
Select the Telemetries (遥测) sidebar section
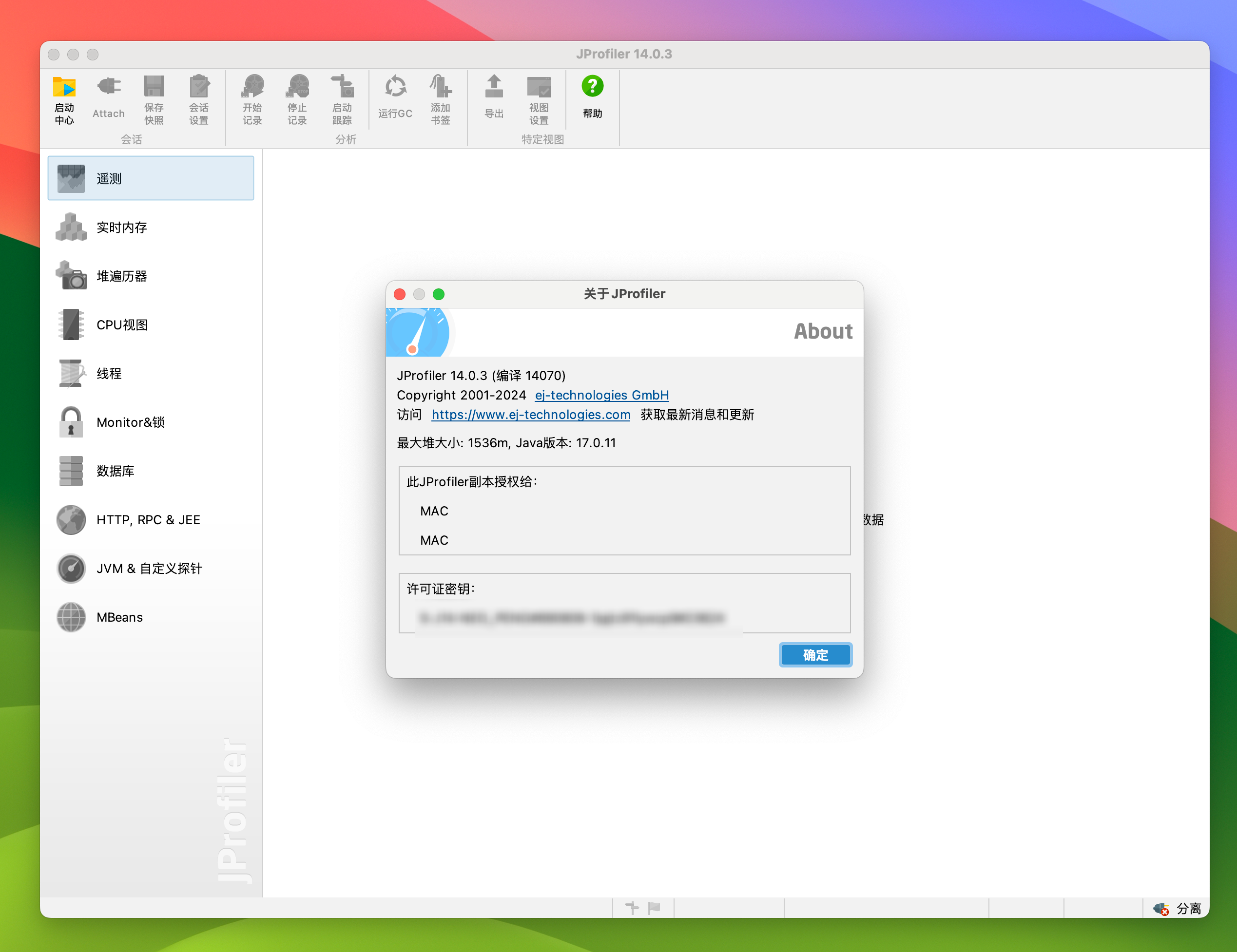point(151,178)
